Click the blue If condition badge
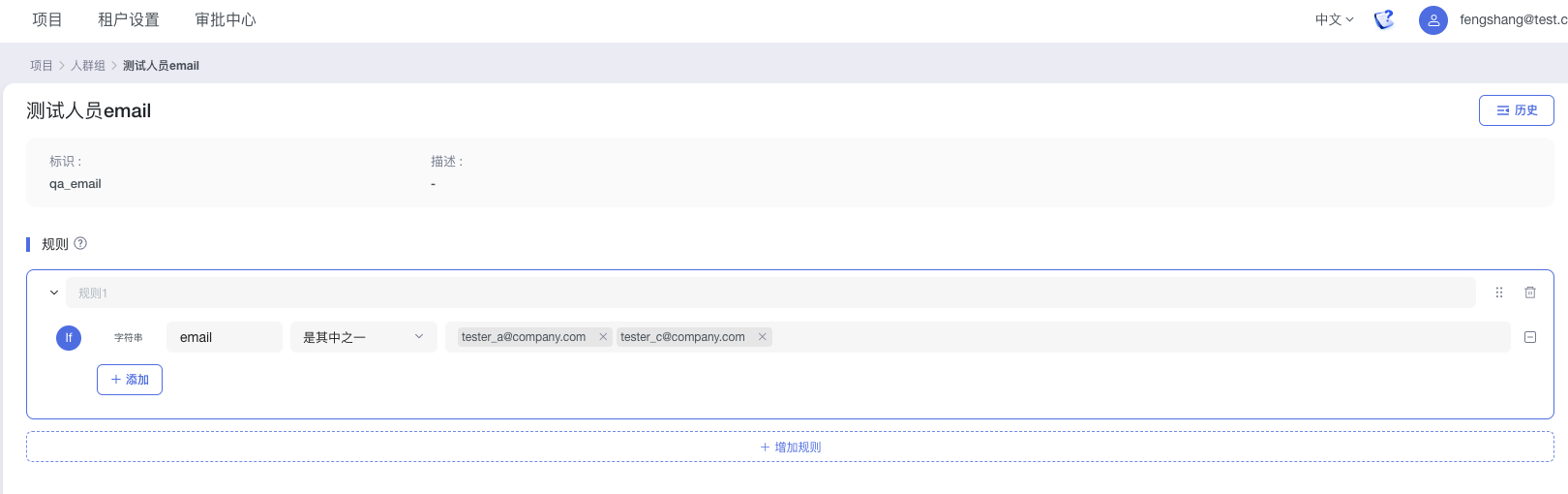This screenshot has height=494, width=1568. pyautogui.click(x=69, y=338)
